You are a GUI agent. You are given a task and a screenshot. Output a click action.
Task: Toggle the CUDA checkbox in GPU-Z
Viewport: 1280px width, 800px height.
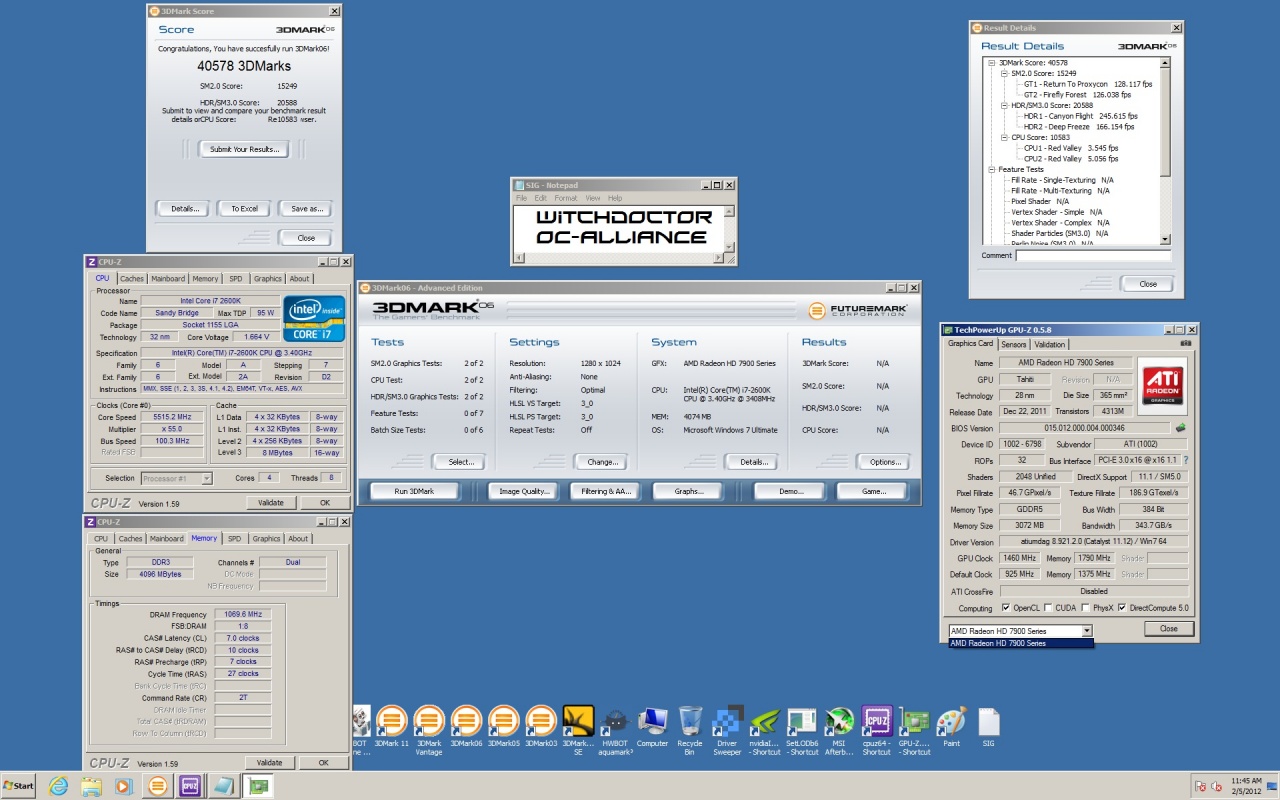click(x=1047, y=607)
